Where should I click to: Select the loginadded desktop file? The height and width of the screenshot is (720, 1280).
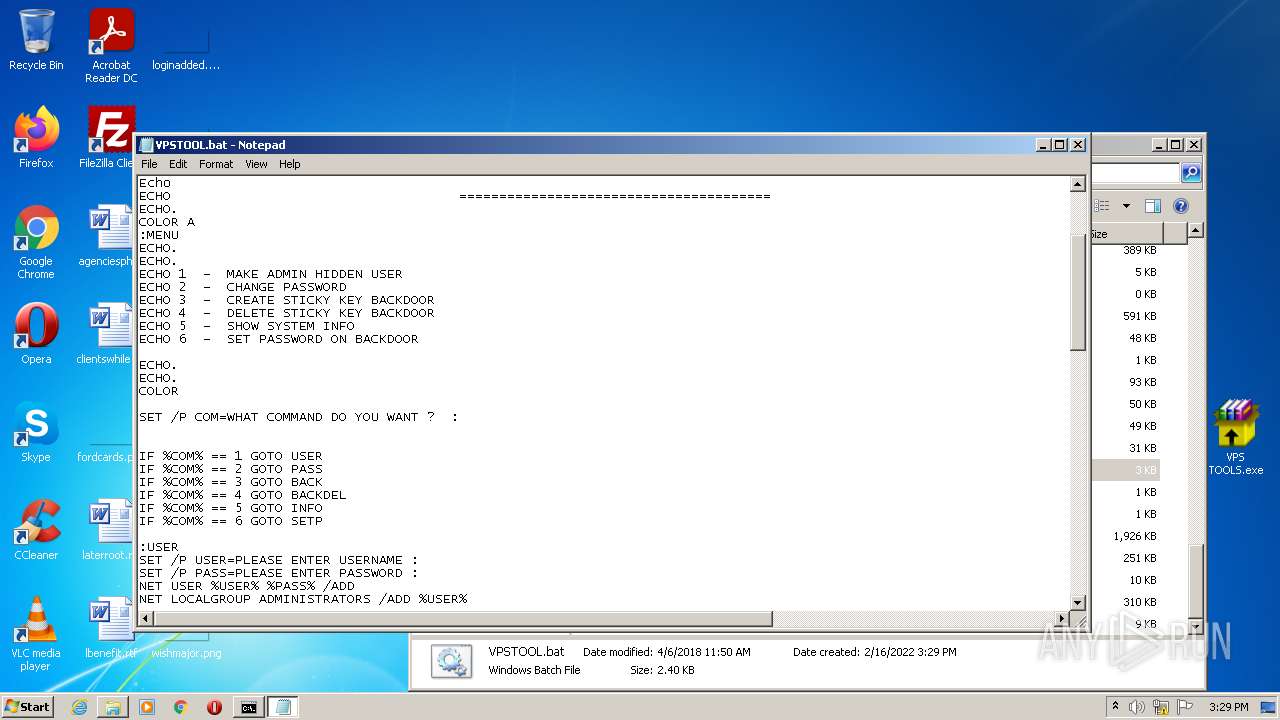(x=186, y=46)
